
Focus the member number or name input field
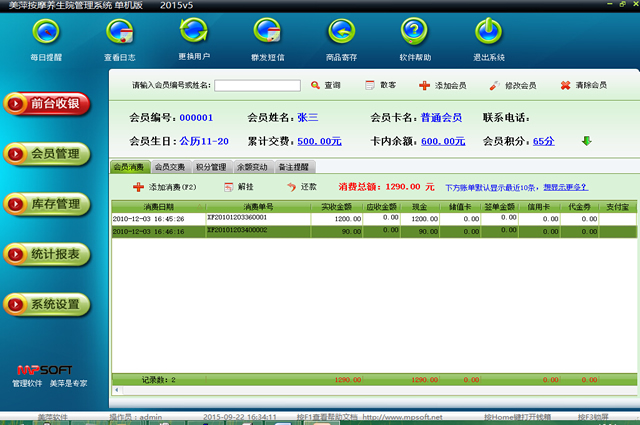click(257, 86)
